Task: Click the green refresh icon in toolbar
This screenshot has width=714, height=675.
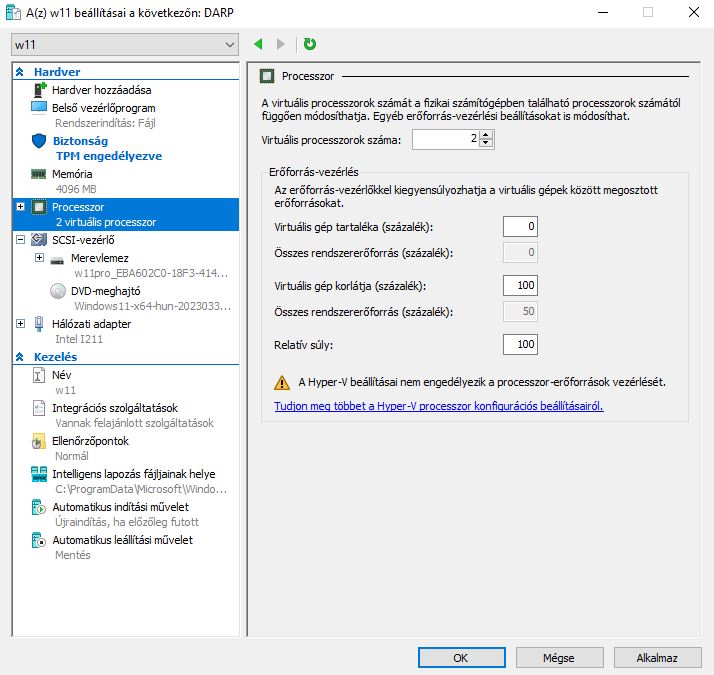Action: pyautogui.click(x=310, y=44)
